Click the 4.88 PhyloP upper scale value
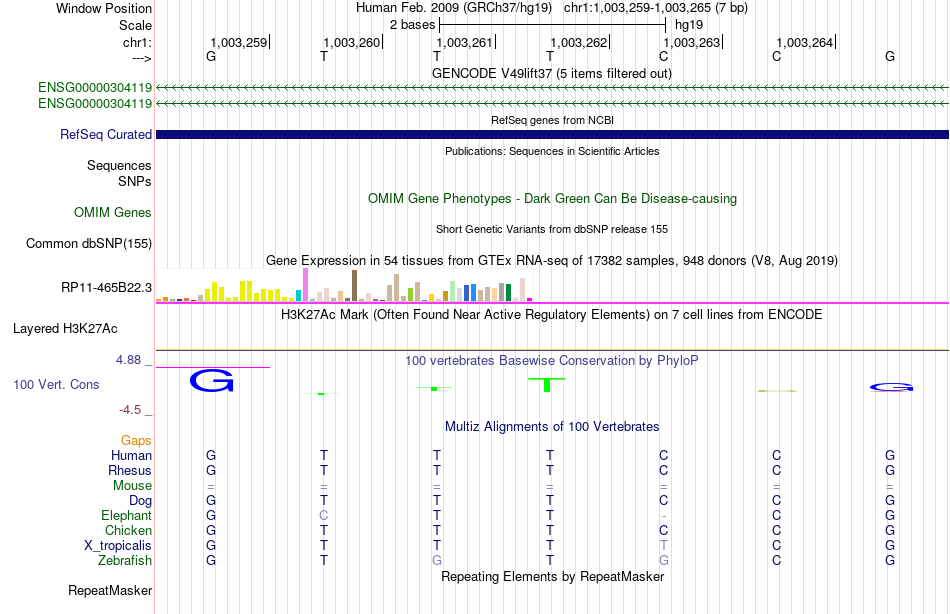 tap(128, 360)
